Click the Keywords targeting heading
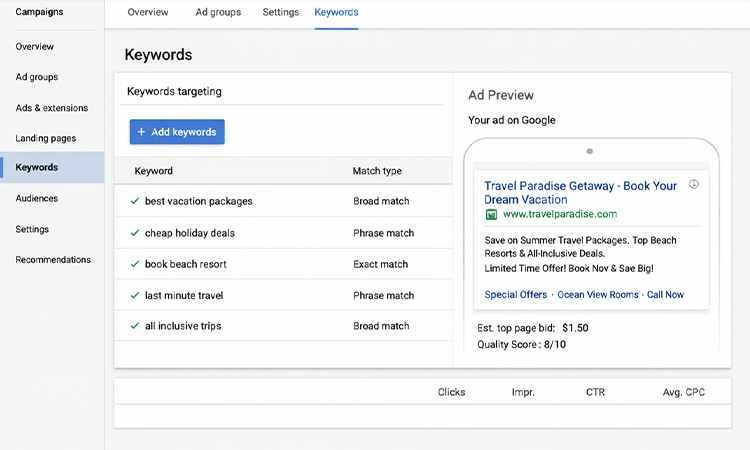This screenshot has height=450, width=750. coord(174,91)
